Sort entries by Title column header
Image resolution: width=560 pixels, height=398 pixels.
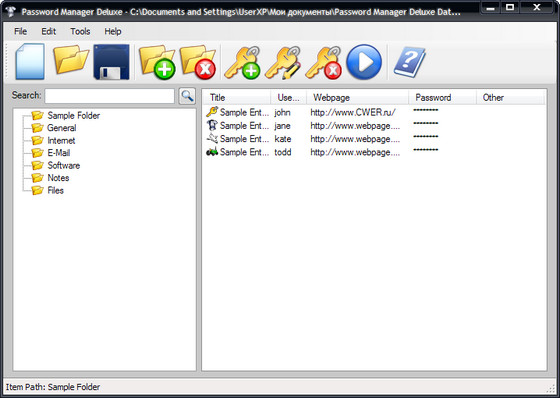tap(236, 97)
